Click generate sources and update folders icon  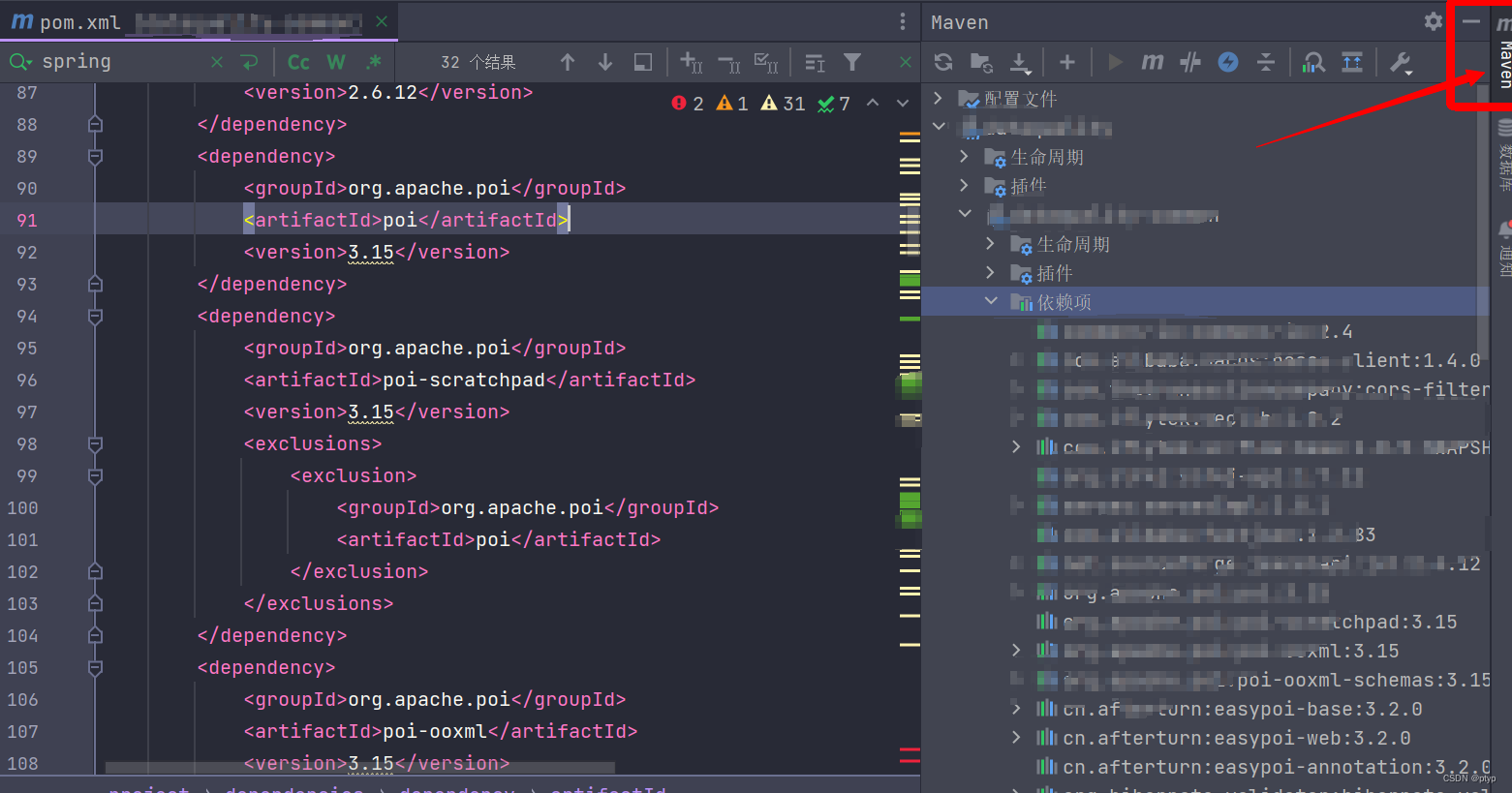pyautogui.click(x=981, y=62)
